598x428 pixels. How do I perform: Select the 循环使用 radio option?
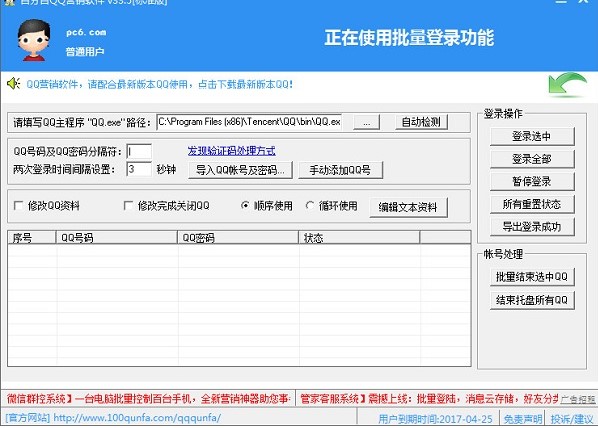pos(310,206)
